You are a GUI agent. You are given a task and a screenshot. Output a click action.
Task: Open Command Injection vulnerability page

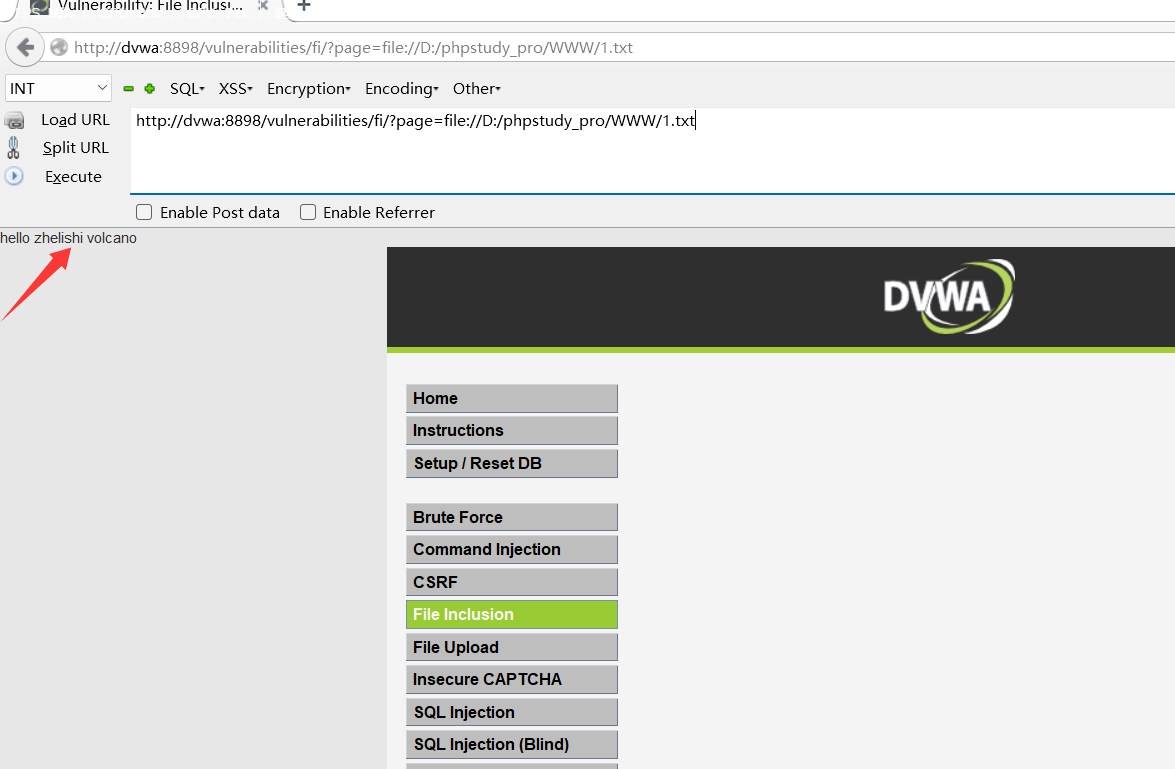[x=512, y=549]
